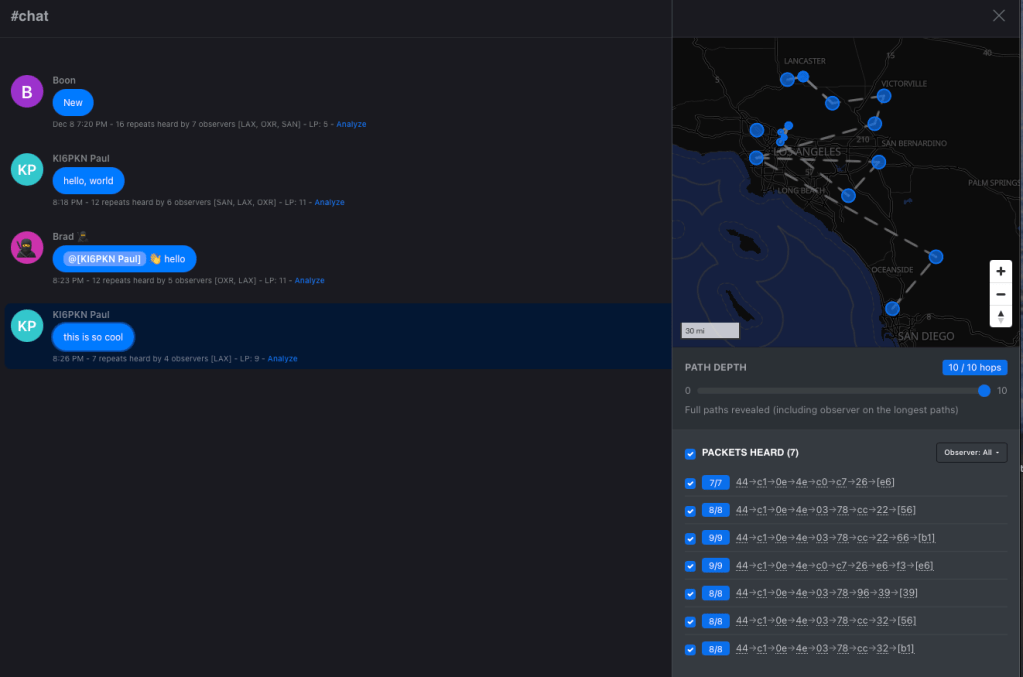Click the Path Depth slider handle

pos(984,391)
